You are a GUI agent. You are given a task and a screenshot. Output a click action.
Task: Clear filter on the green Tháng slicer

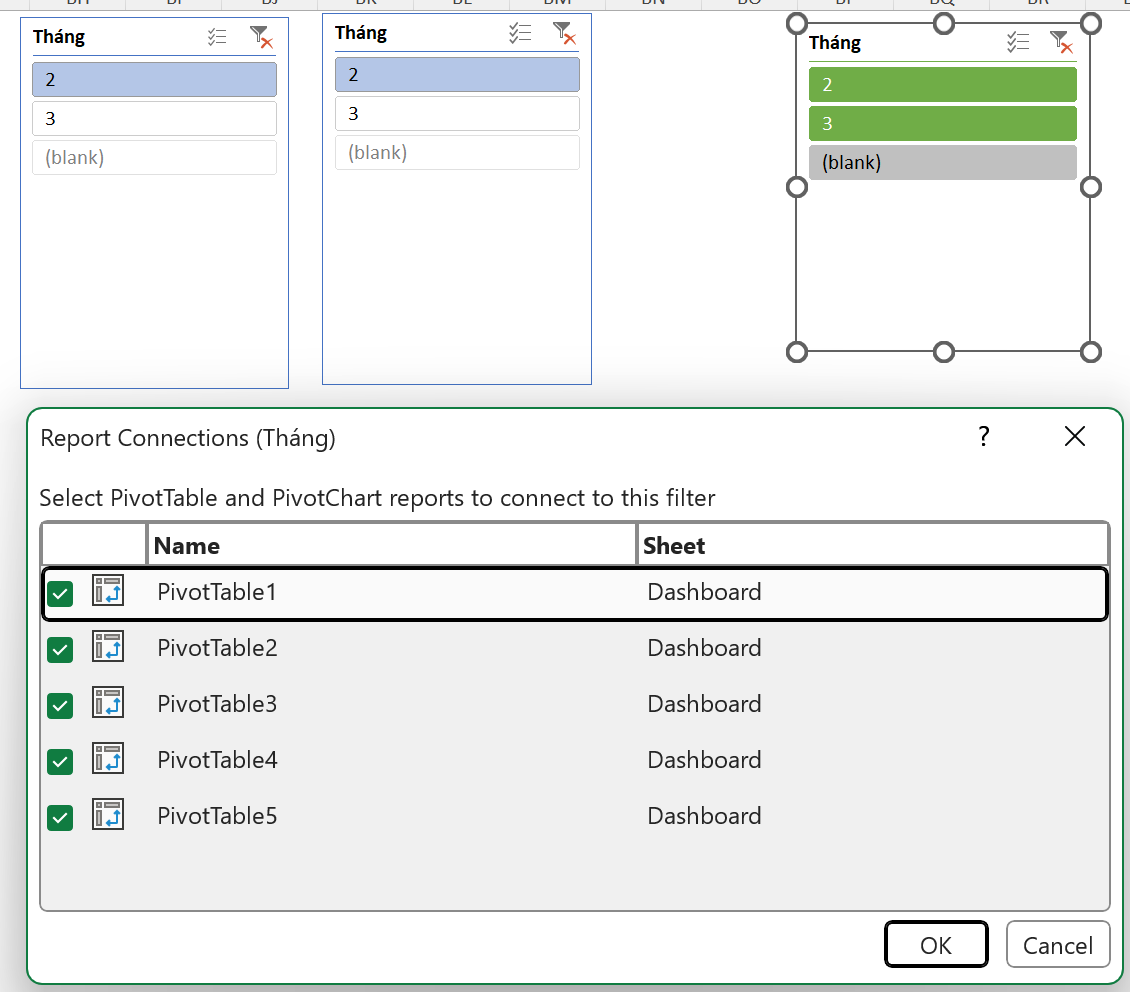click(x=1060, y=42)
